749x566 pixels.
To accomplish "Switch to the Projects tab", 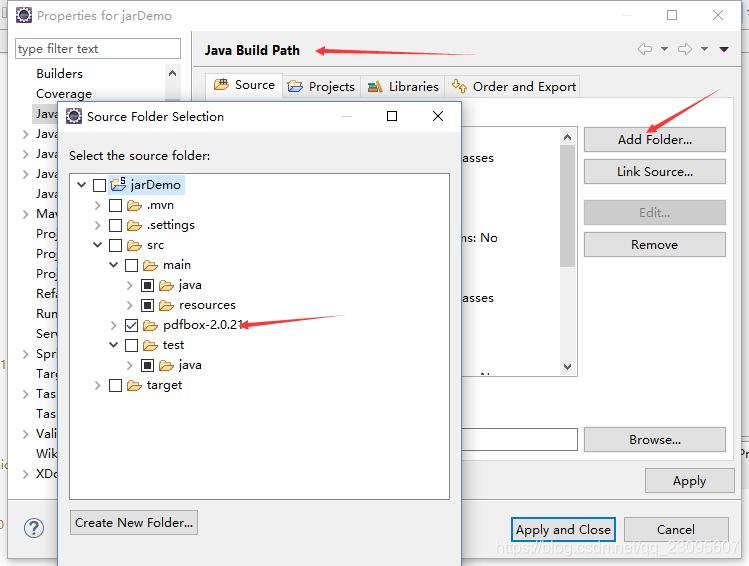I will 321,86.
